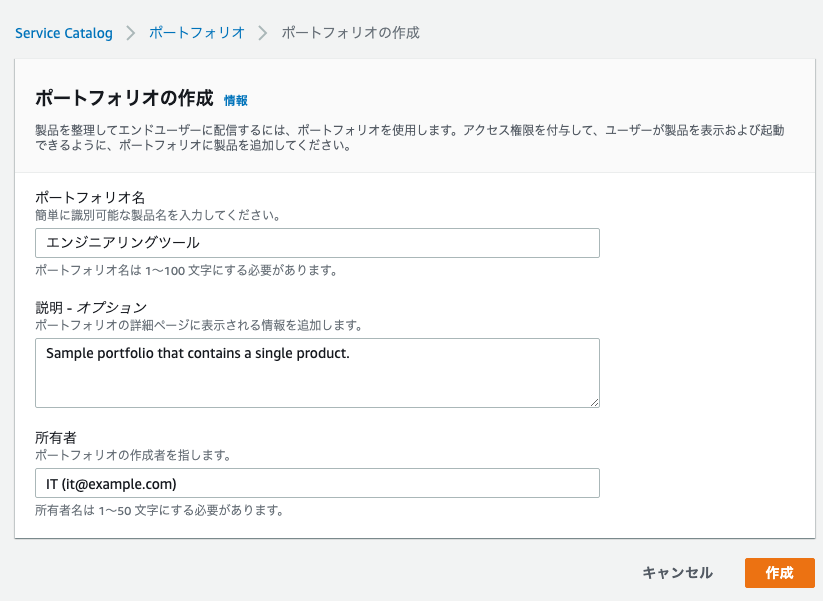Click the intro paragraph below the page heading
The width and height of the screenshot is (823, 601).
pos(409,138)
